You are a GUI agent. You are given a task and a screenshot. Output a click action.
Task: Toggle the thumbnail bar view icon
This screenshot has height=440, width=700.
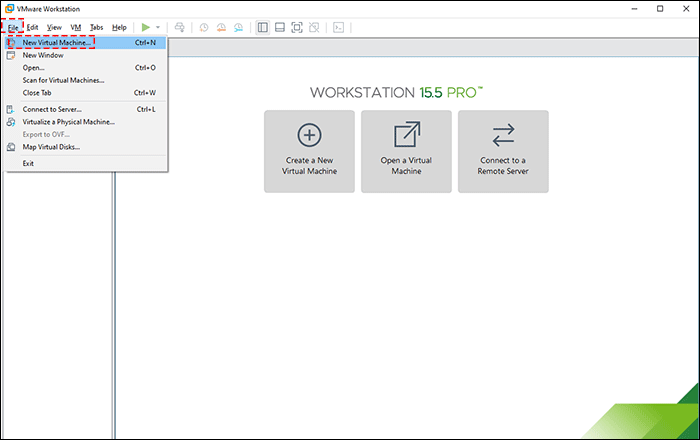point(280,28)
